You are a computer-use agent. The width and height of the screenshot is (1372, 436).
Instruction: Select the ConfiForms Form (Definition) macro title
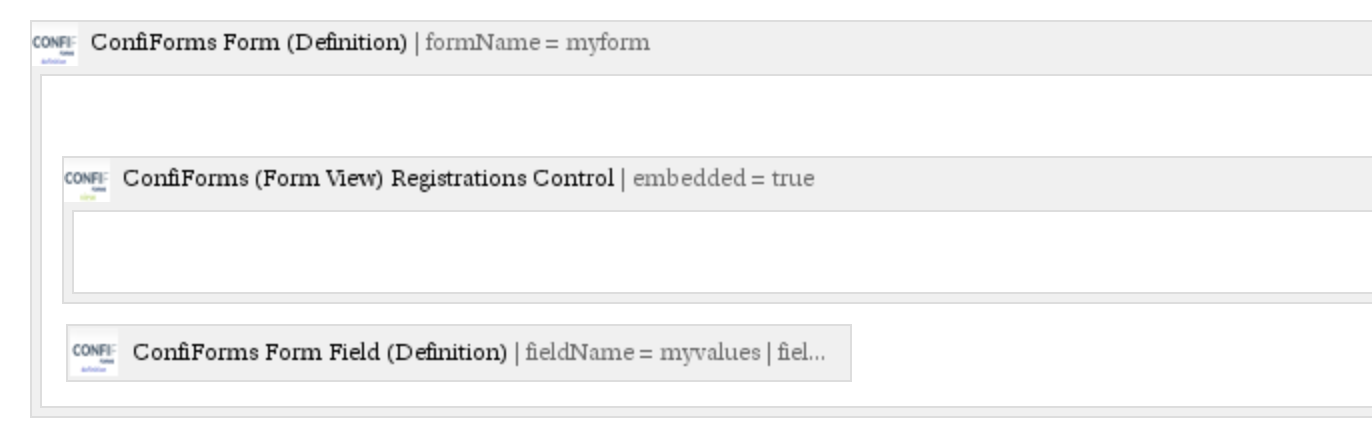click(x=249, y=43)
